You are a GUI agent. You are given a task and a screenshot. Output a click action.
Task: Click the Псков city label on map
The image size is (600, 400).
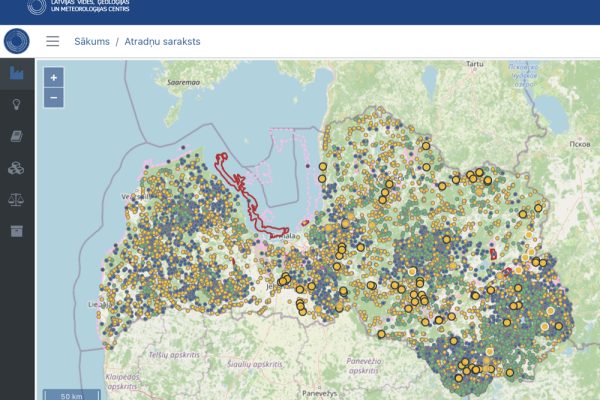(x=580, y=144)
